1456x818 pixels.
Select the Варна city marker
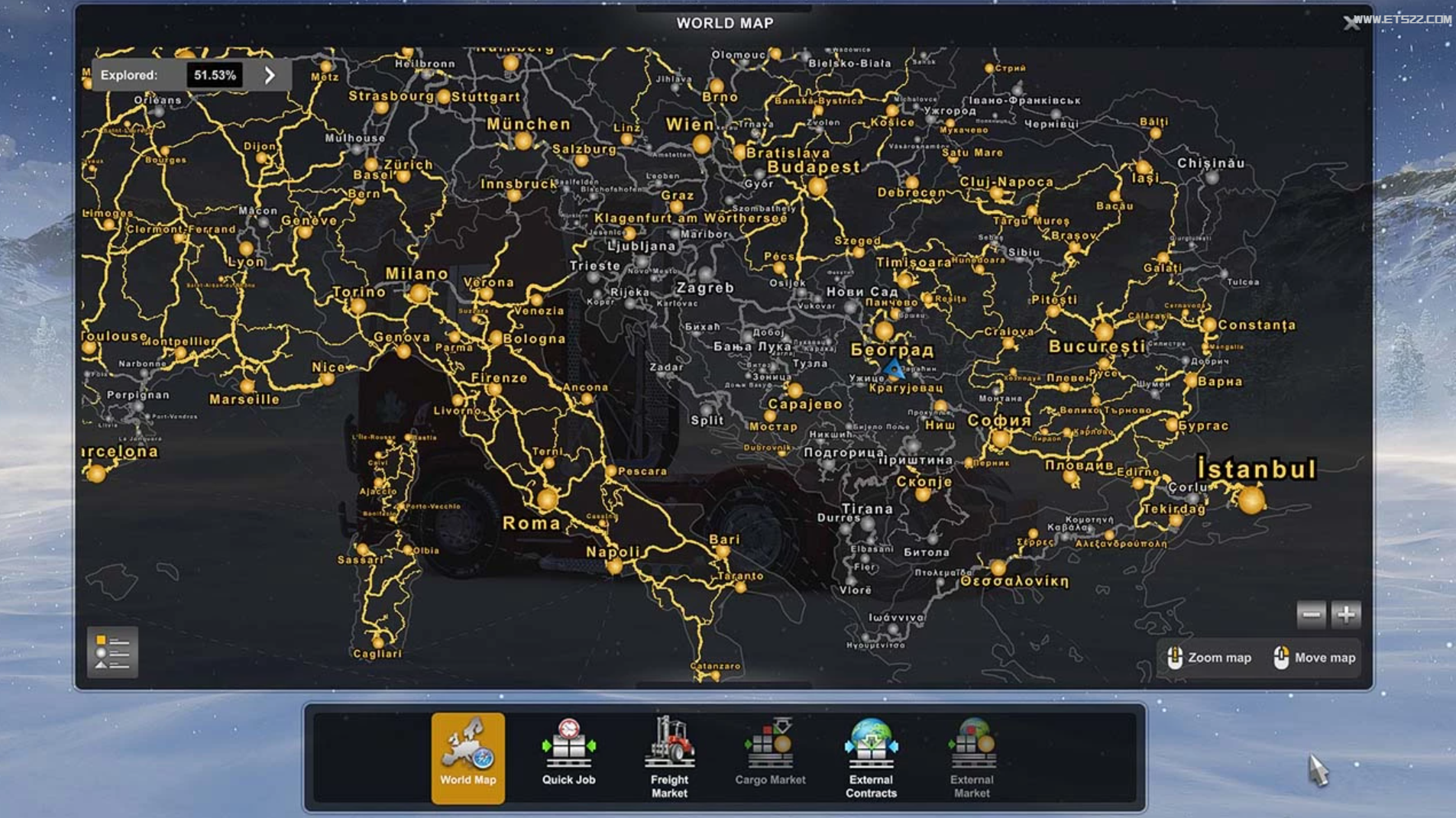coord(1190,380)
